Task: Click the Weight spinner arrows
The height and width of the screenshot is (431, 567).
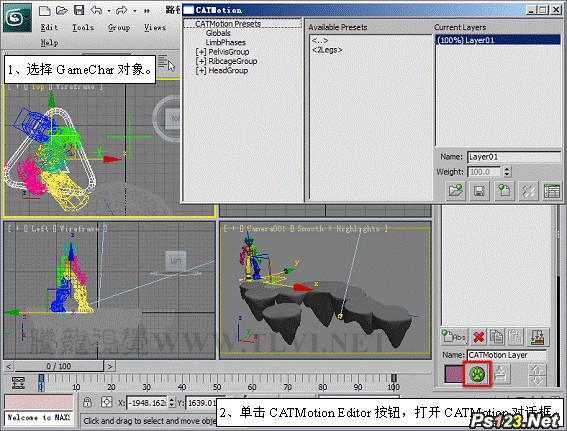Action: coord(507,172)
